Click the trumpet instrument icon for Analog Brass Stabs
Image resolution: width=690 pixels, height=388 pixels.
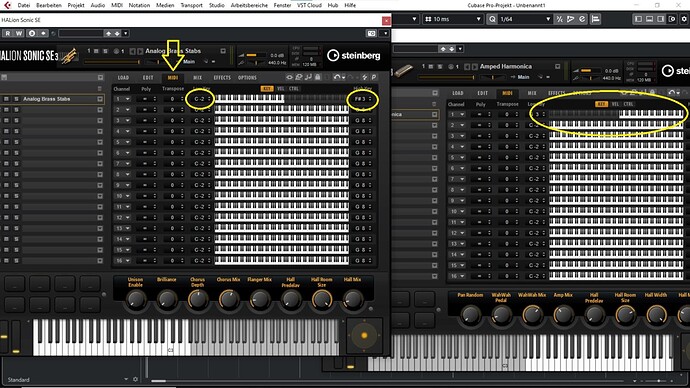[x=69, y=56]
